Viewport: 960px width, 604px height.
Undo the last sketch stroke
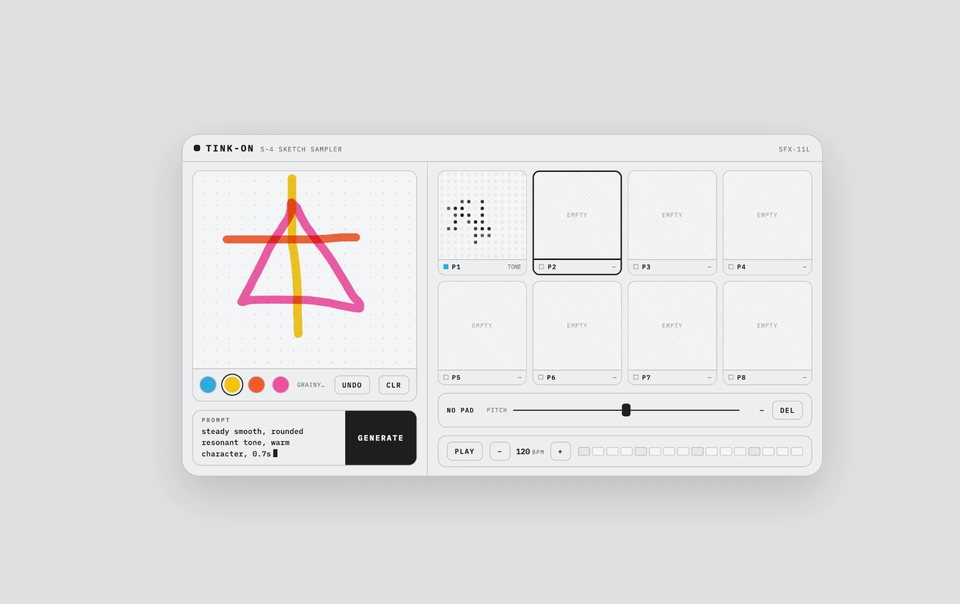[352, 385]
